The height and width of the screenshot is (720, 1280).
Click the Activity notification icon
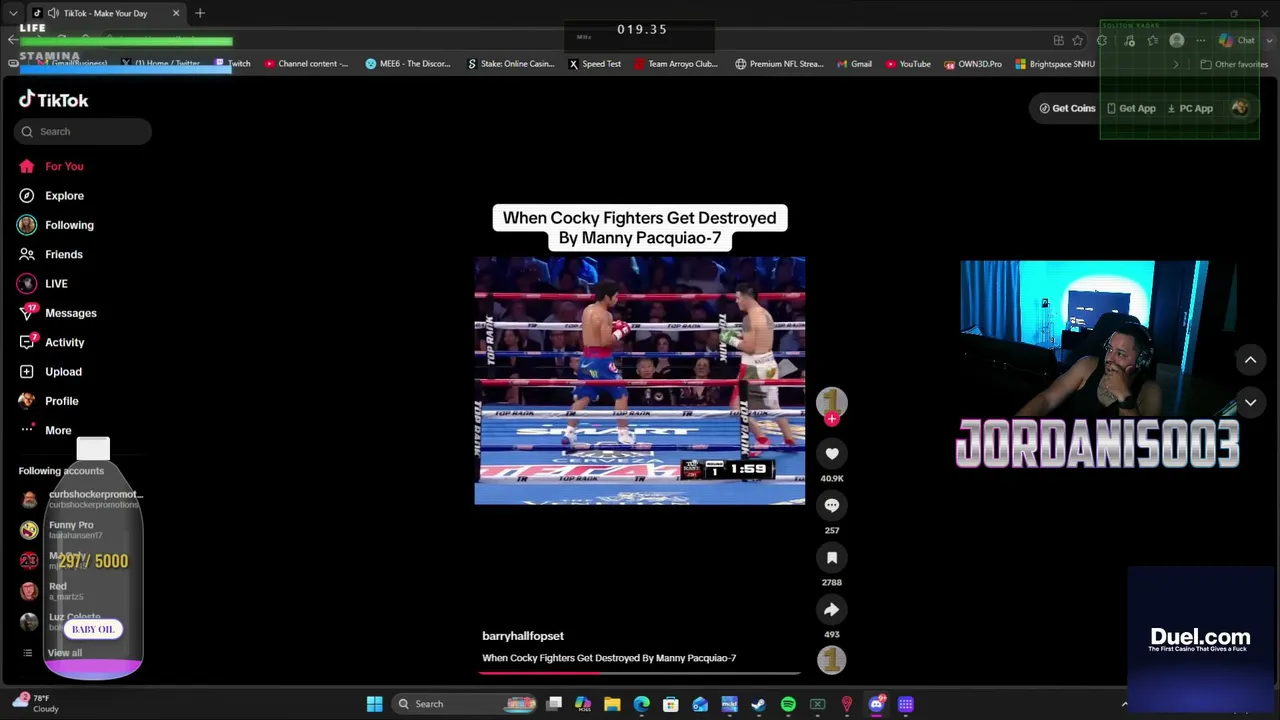tap(27, 342)
